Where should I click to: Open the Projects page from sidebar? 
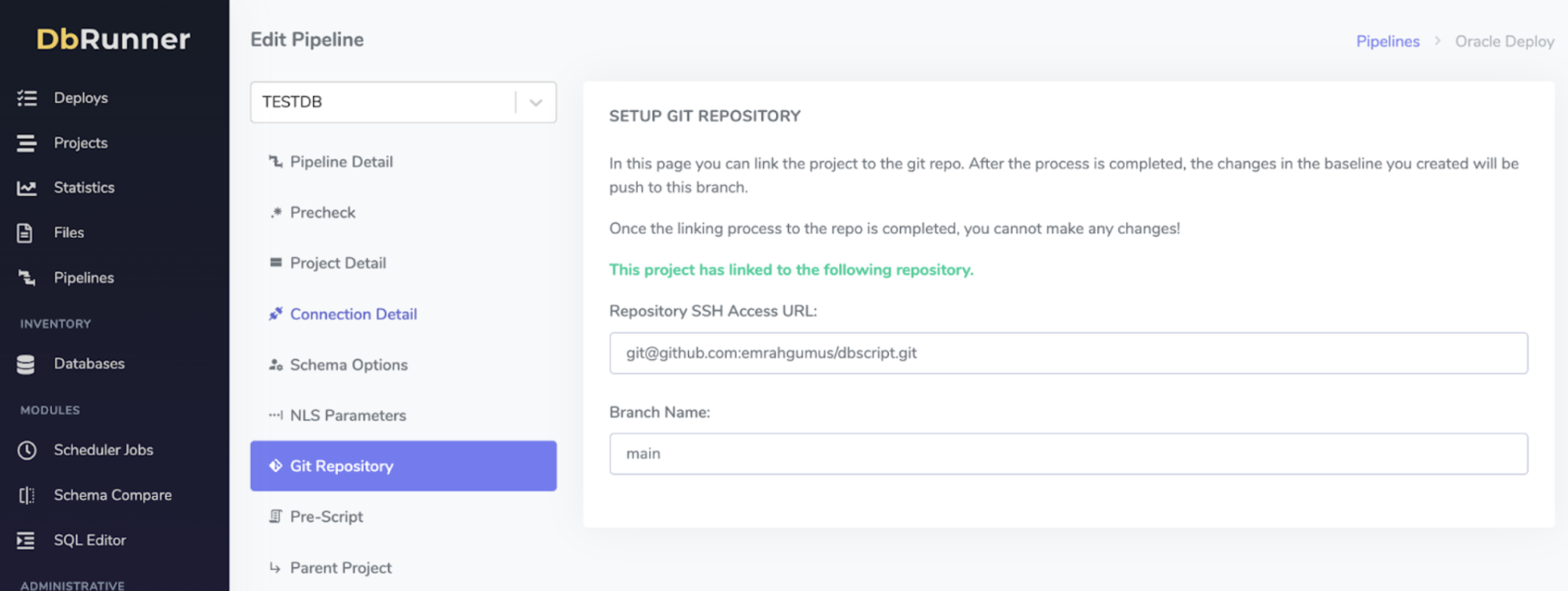(x=81, y=143)
